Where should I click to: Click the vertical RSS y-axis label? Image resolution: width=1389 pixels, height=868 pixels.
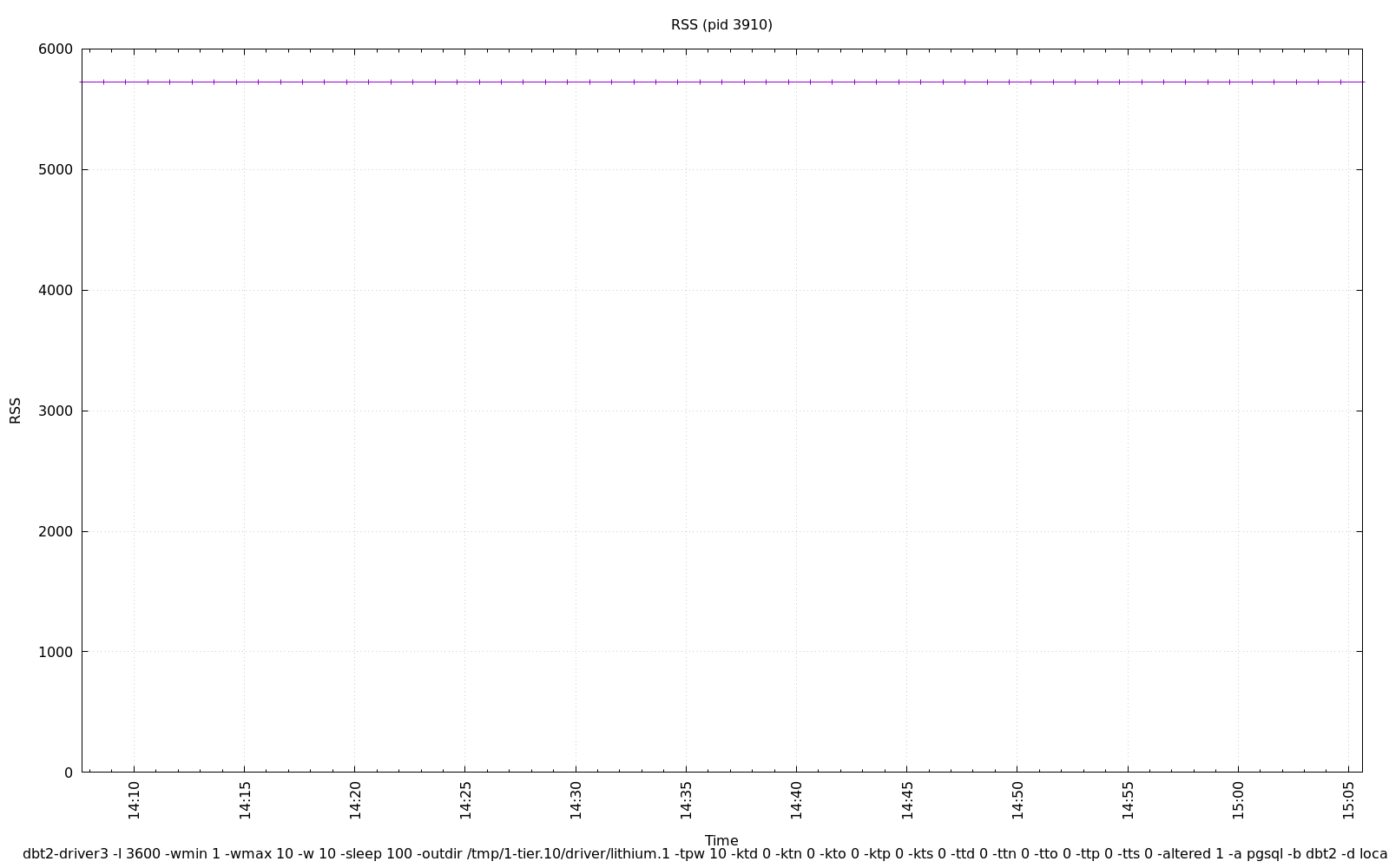pos(16,411)
